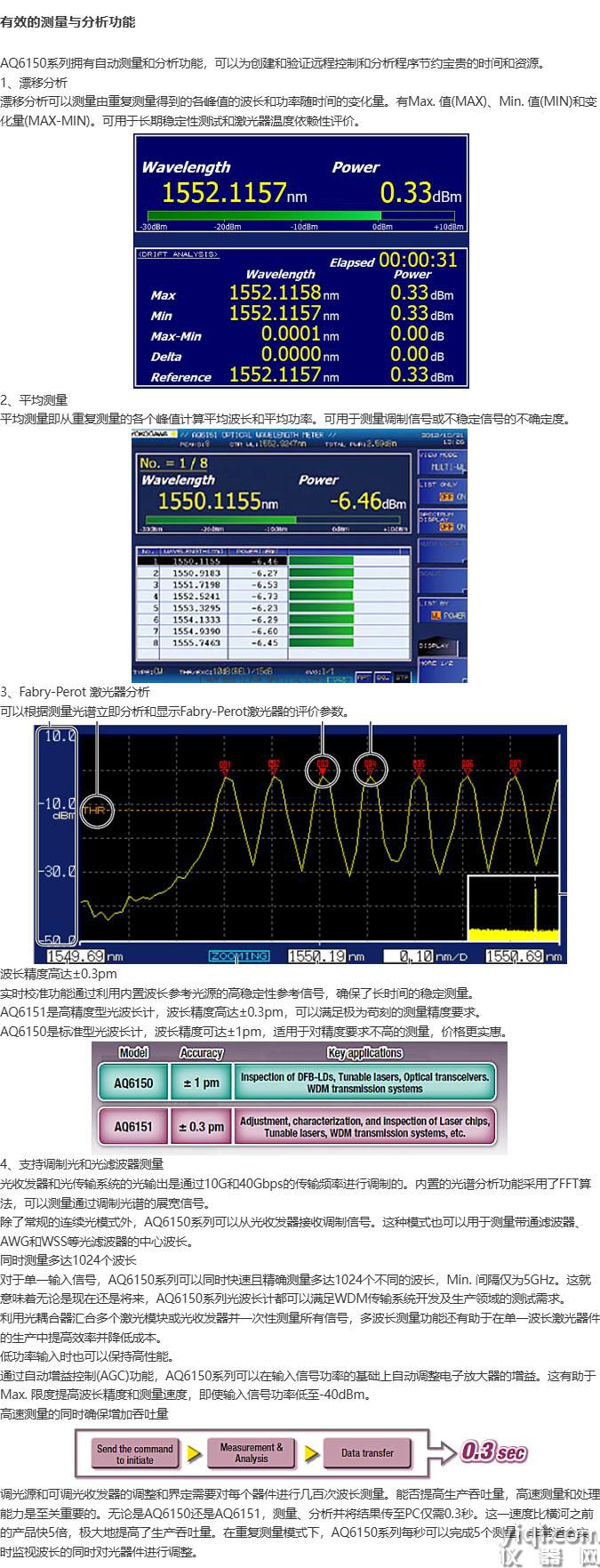Click the Accuracy column header
This screenshot has height=1568, width=600.
point(201,1053)
